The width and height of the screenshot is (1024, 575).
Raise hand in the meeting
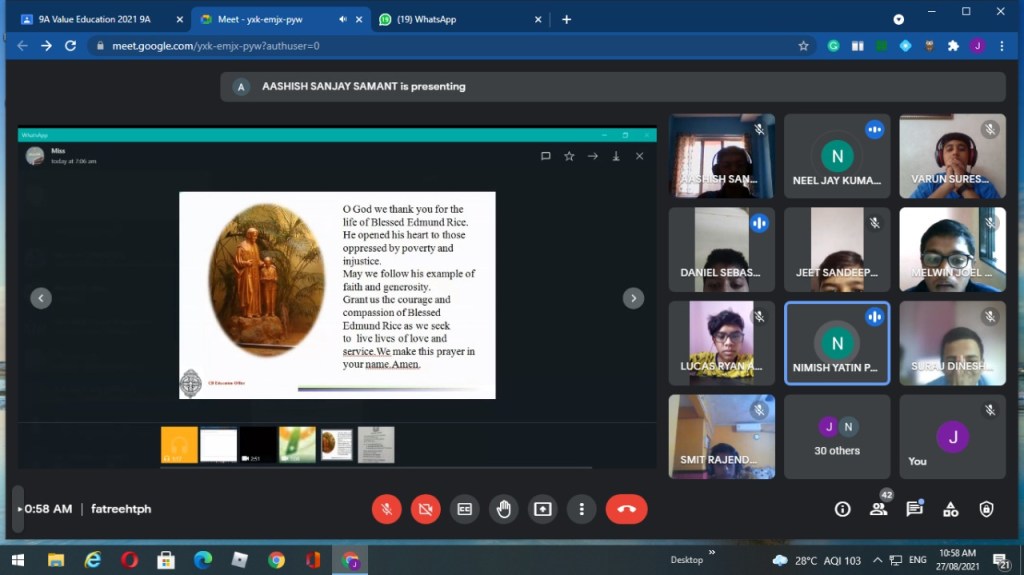coord(503,509)
